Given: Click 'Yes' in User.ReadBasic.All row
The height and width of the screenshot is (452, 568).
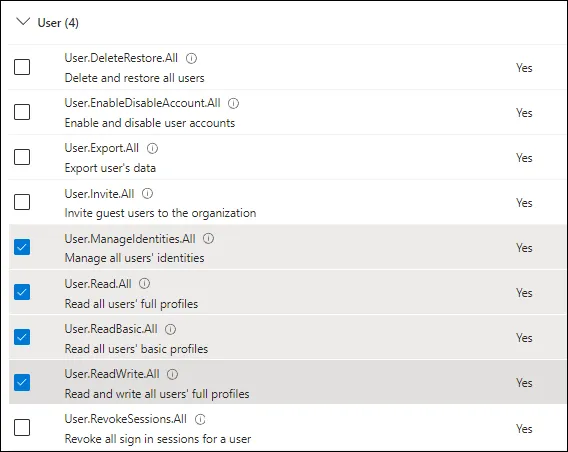Looking at the screenshot, I should 524,338.
